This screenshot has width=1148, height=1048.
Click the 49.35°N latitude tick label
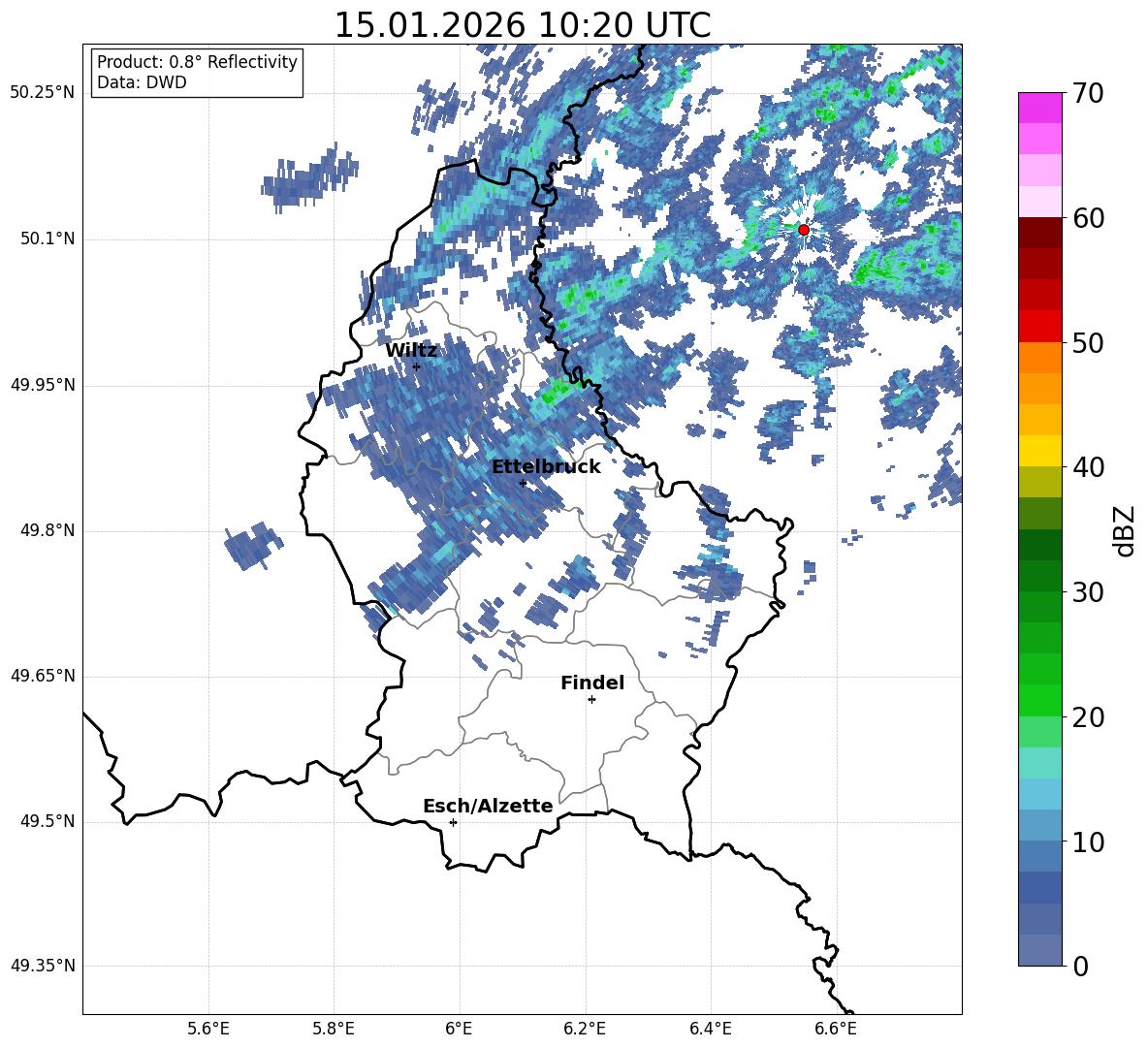[43, 967]
